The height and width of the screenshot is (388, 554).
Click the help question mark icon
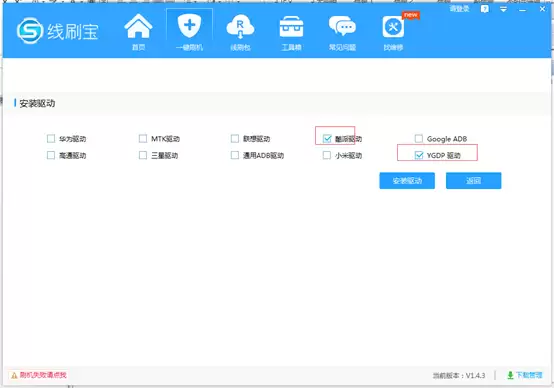click(485, 9)
